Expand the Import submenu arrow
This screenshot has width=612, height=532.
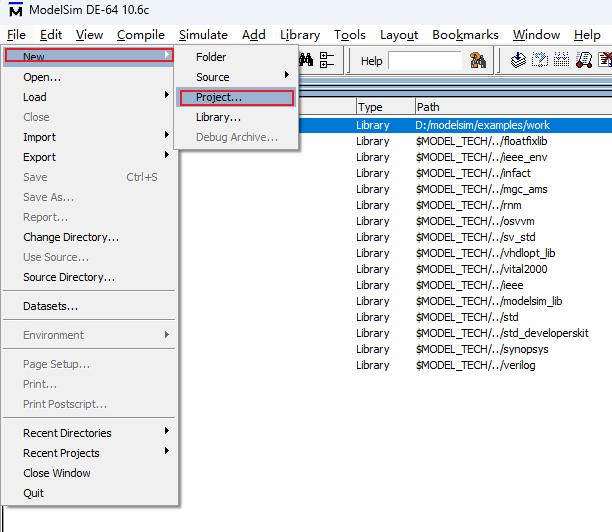167,135
